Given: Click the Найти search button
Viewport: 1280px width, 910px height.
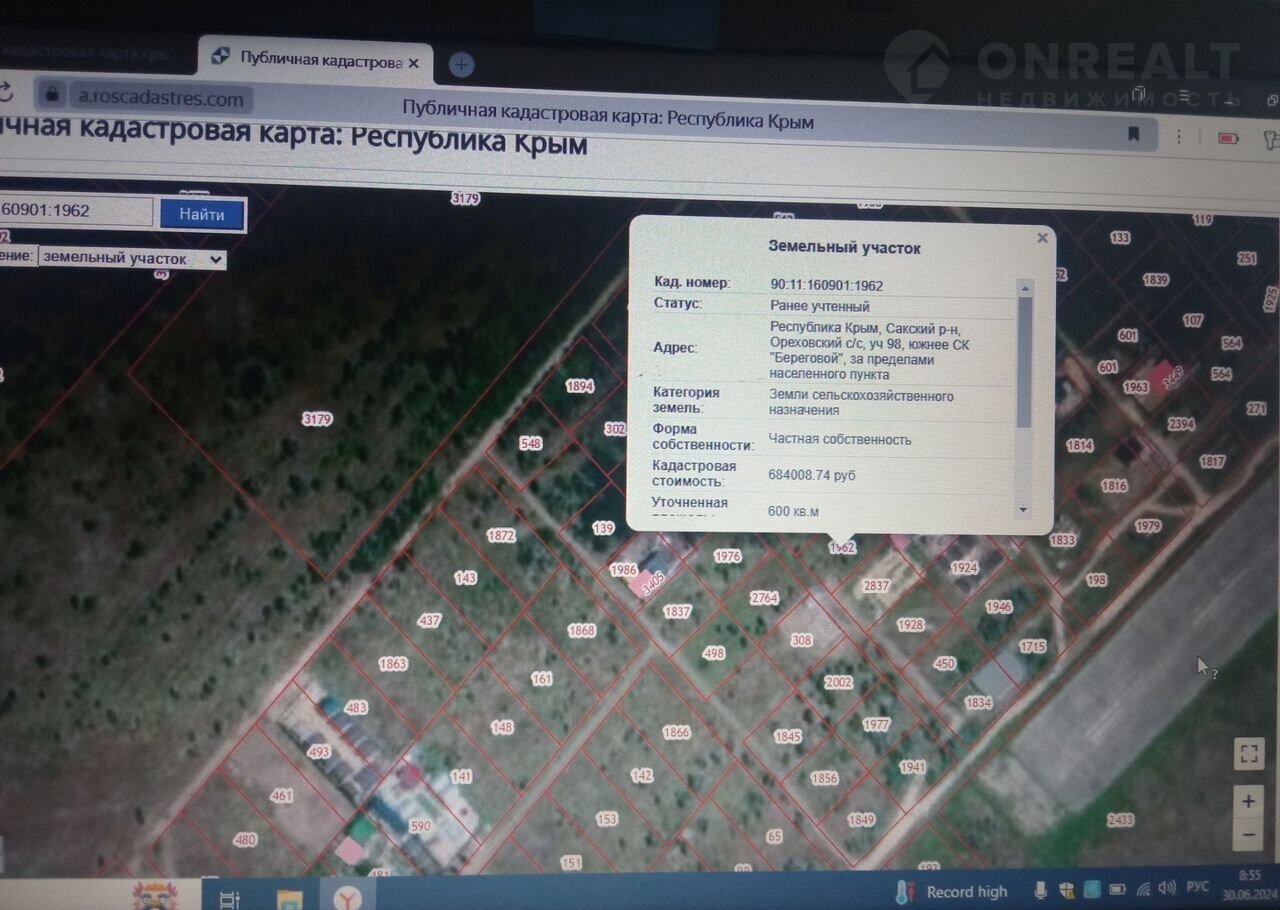Looking at the screenshot, I should 202,215.
